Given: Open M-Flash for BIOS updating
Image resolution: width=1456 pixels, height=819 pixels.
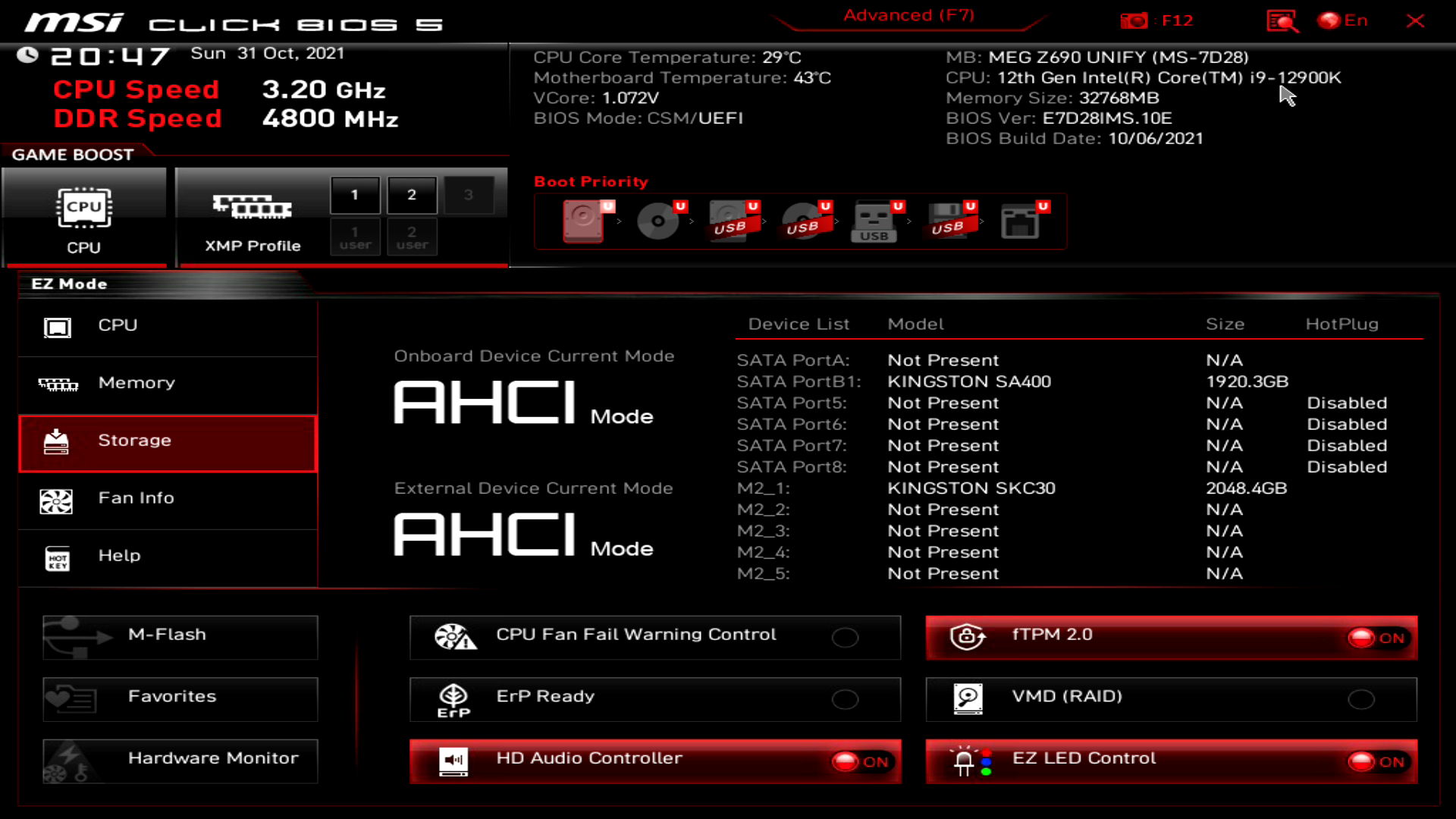Looking at the screenshot, I should point(180,637).
